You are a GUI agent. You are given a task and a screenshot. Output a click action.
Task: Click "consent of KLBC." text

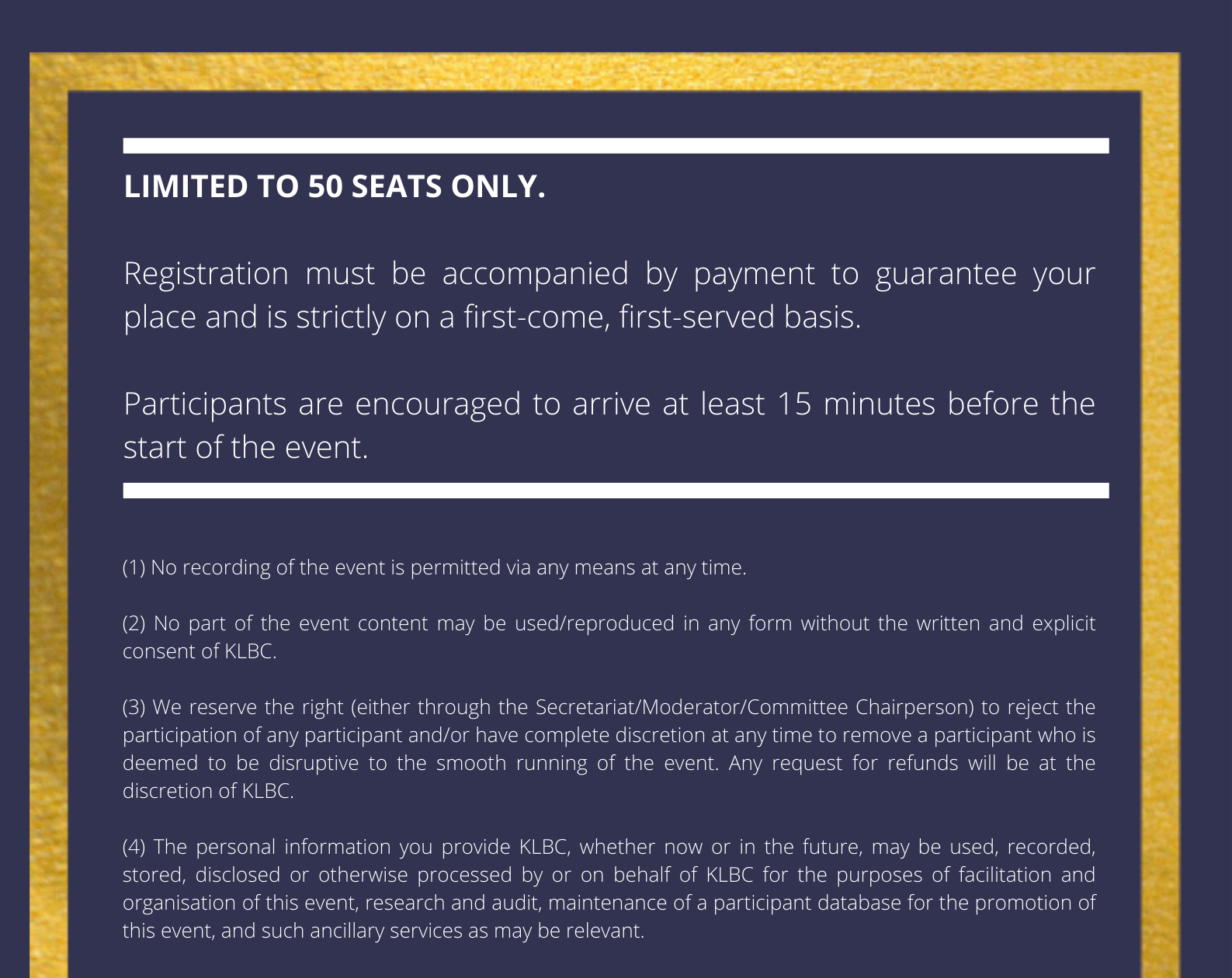(200, 651)
